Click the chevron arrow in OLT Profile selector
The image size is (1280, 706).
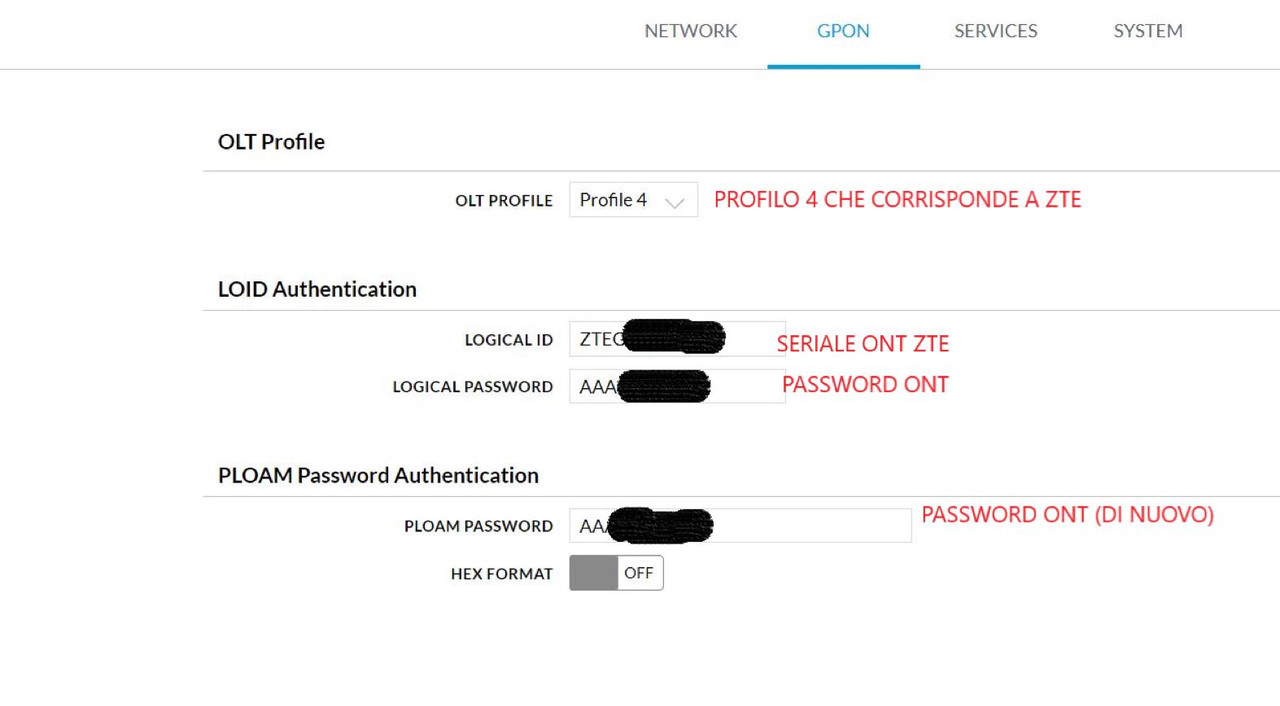click(x=675, y=202)
